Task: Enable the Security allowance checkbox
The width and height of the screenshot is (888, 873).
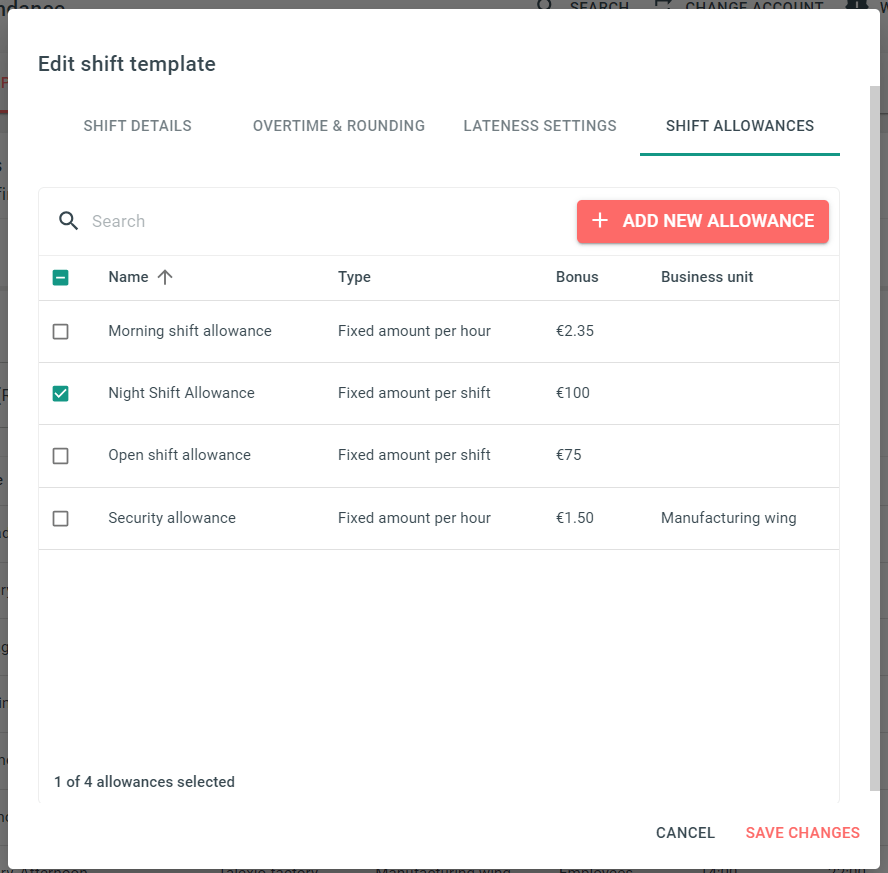Action: click(61, 518)
